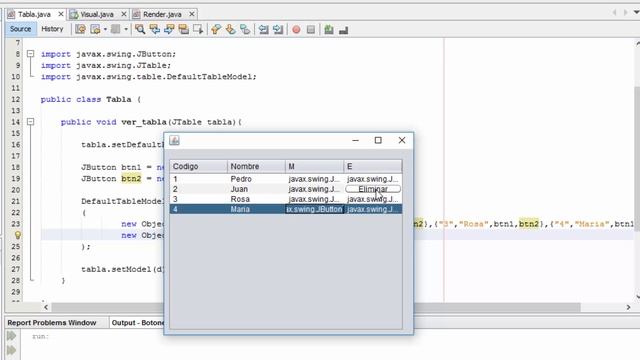Go back with the Back navigation icon
This screenshot has width=640, height=360.
[95, 29]
